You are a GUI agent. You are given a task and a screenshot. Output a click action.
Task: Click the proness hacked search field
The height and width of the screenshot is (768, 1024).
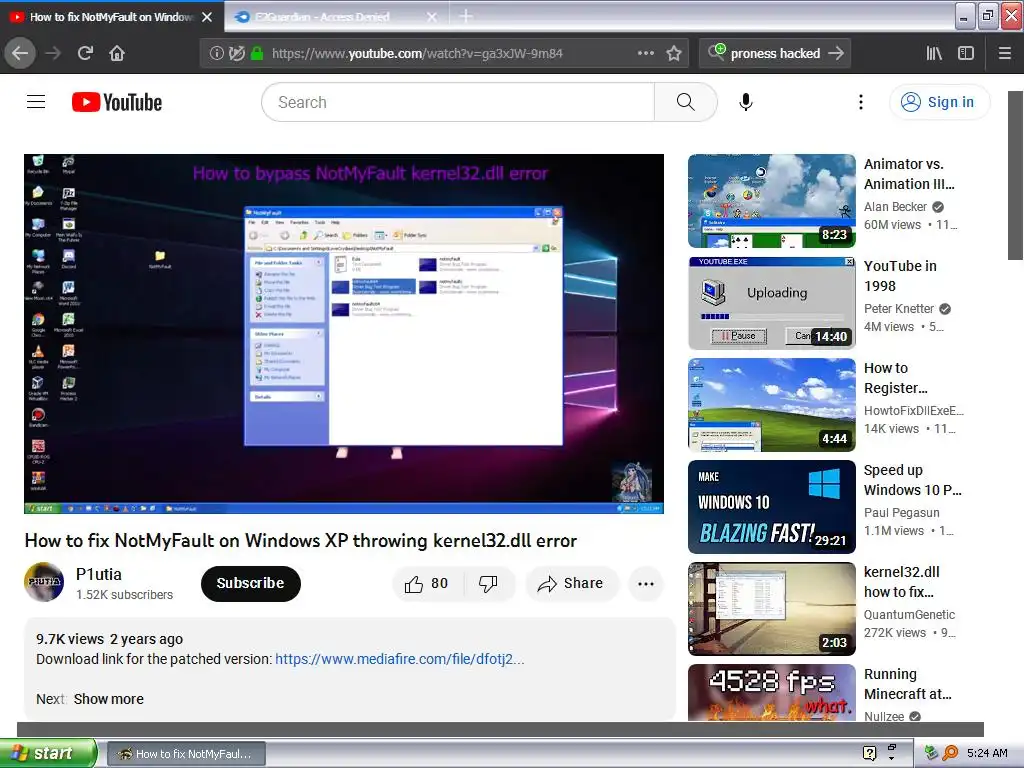click(775, 54)
